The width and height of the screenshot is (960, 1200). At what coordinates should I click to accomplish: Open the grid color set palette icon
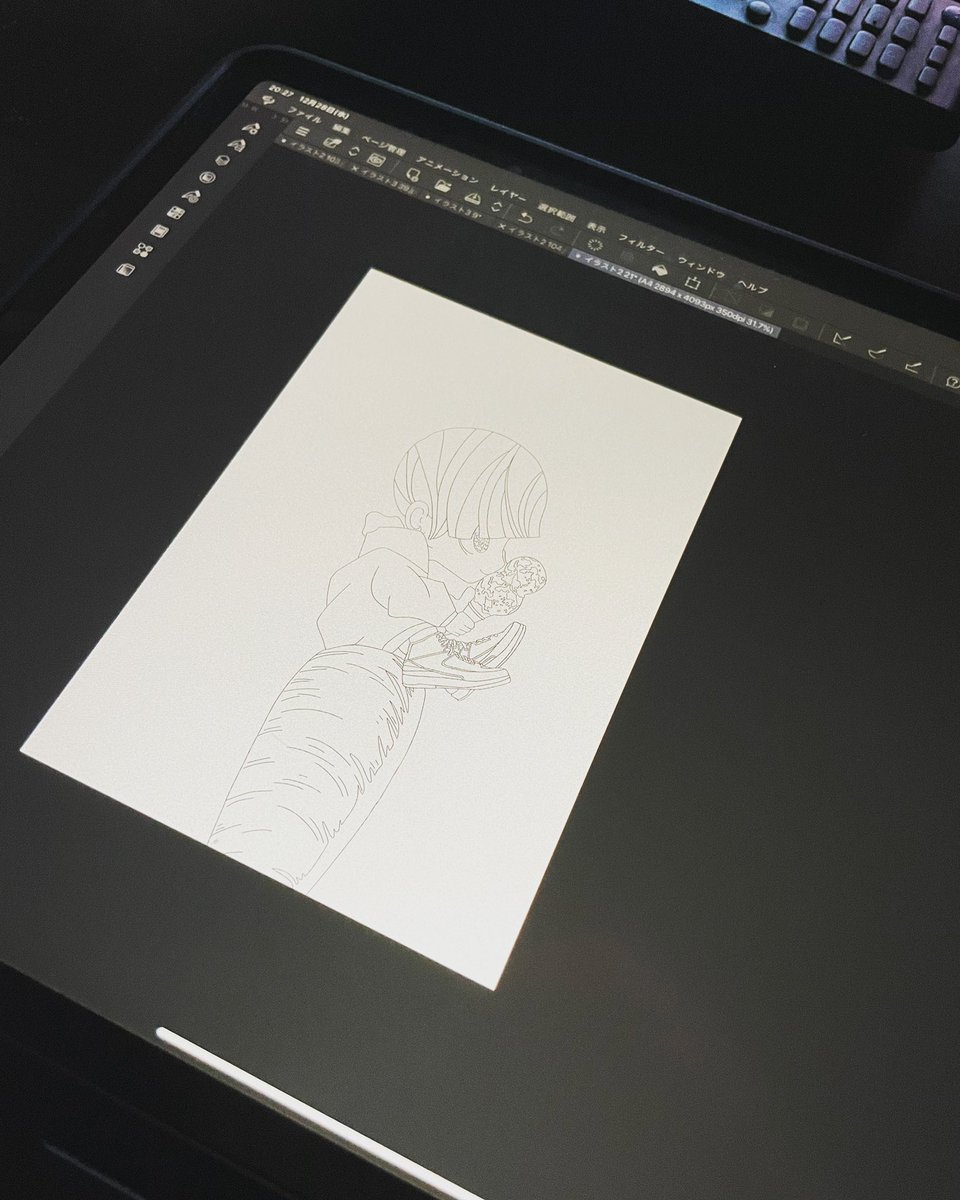click(175, 212)
